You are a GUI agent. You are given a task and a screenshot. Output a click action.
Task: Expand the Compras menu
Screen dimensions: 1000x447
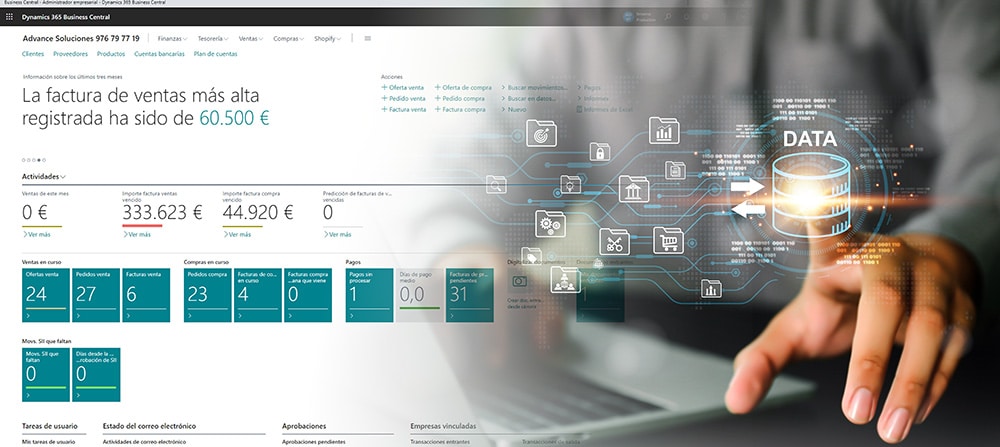(x=288, y=39)
